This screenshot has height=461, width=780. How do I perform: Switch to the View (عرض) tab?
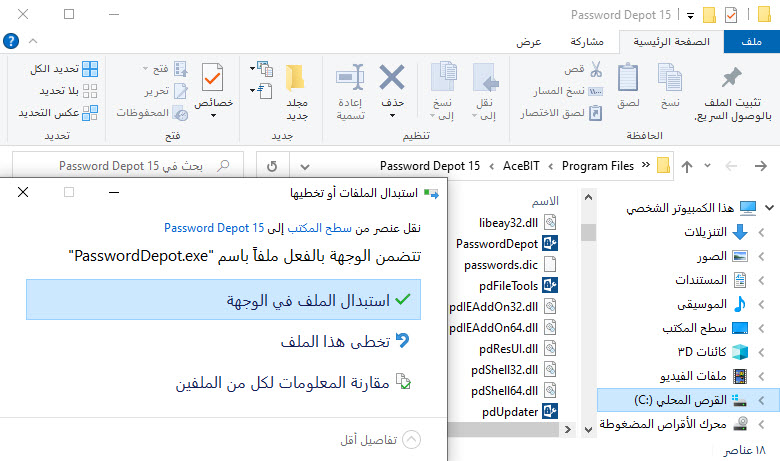(528, 42)
